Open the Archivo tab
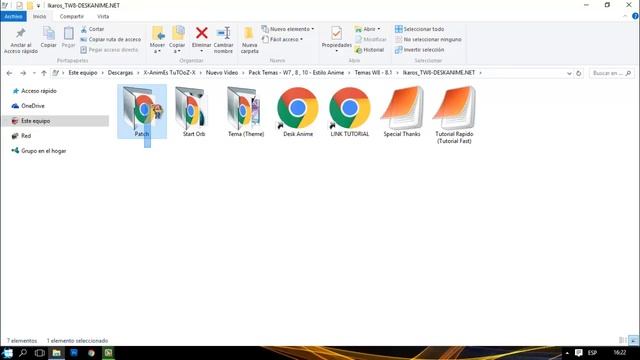 (13, 16)
